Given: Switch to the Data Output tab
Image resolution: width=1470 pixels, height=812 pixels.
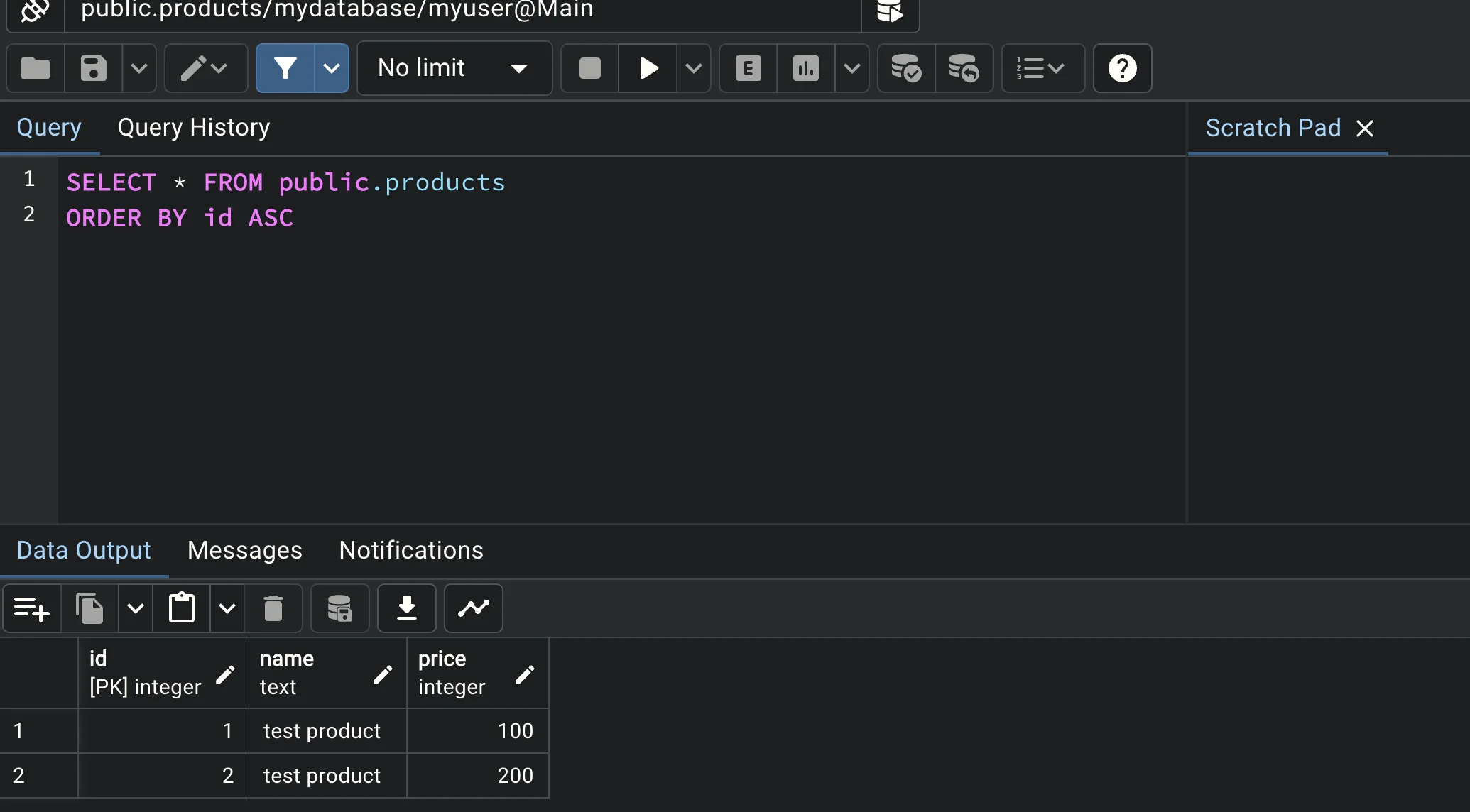Looking at the screenshot, I should click(x=84, y=551).
